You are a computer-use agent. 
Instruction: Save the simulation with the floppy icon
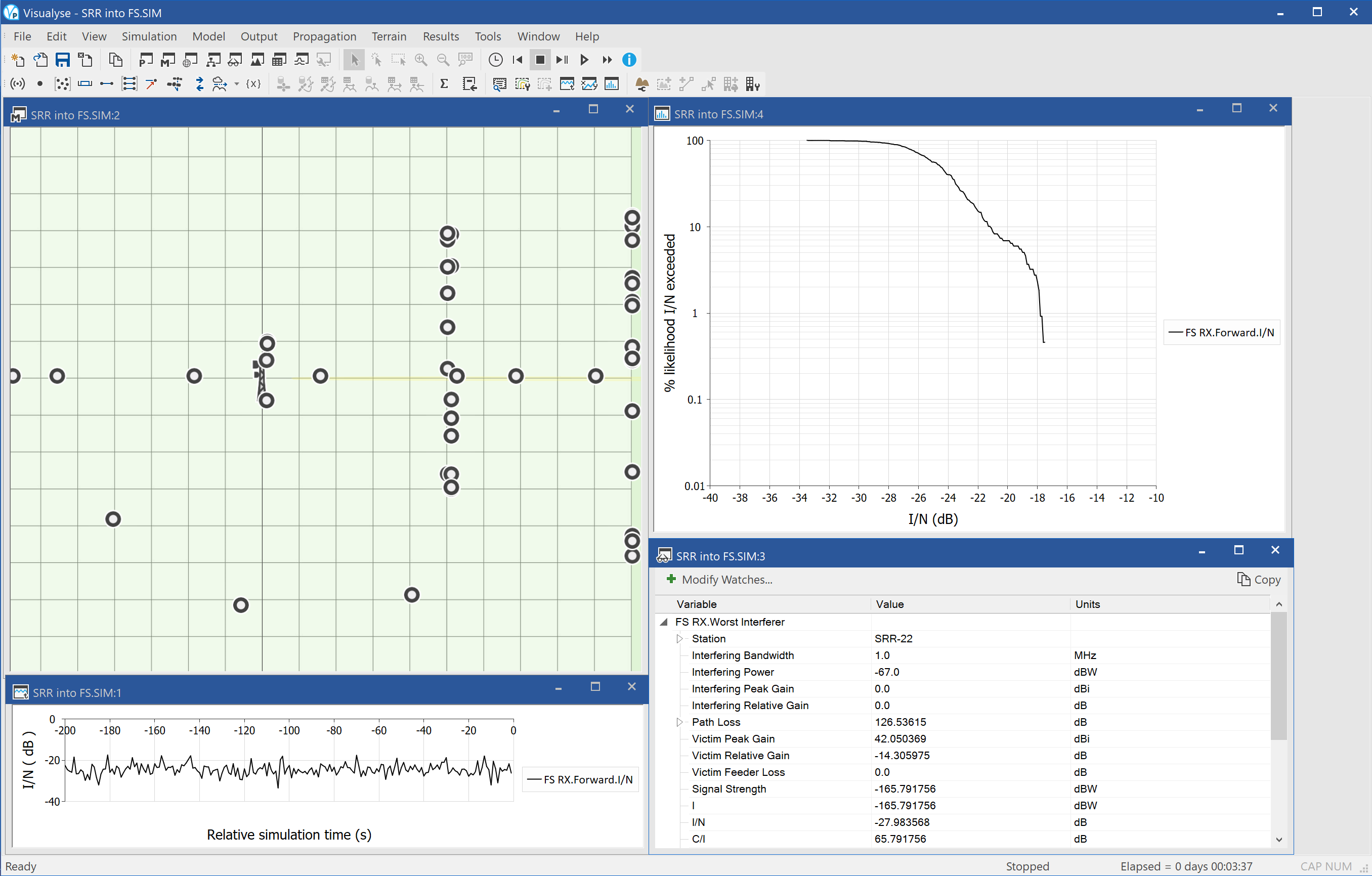pyautogui.click(x=63, y=60)
